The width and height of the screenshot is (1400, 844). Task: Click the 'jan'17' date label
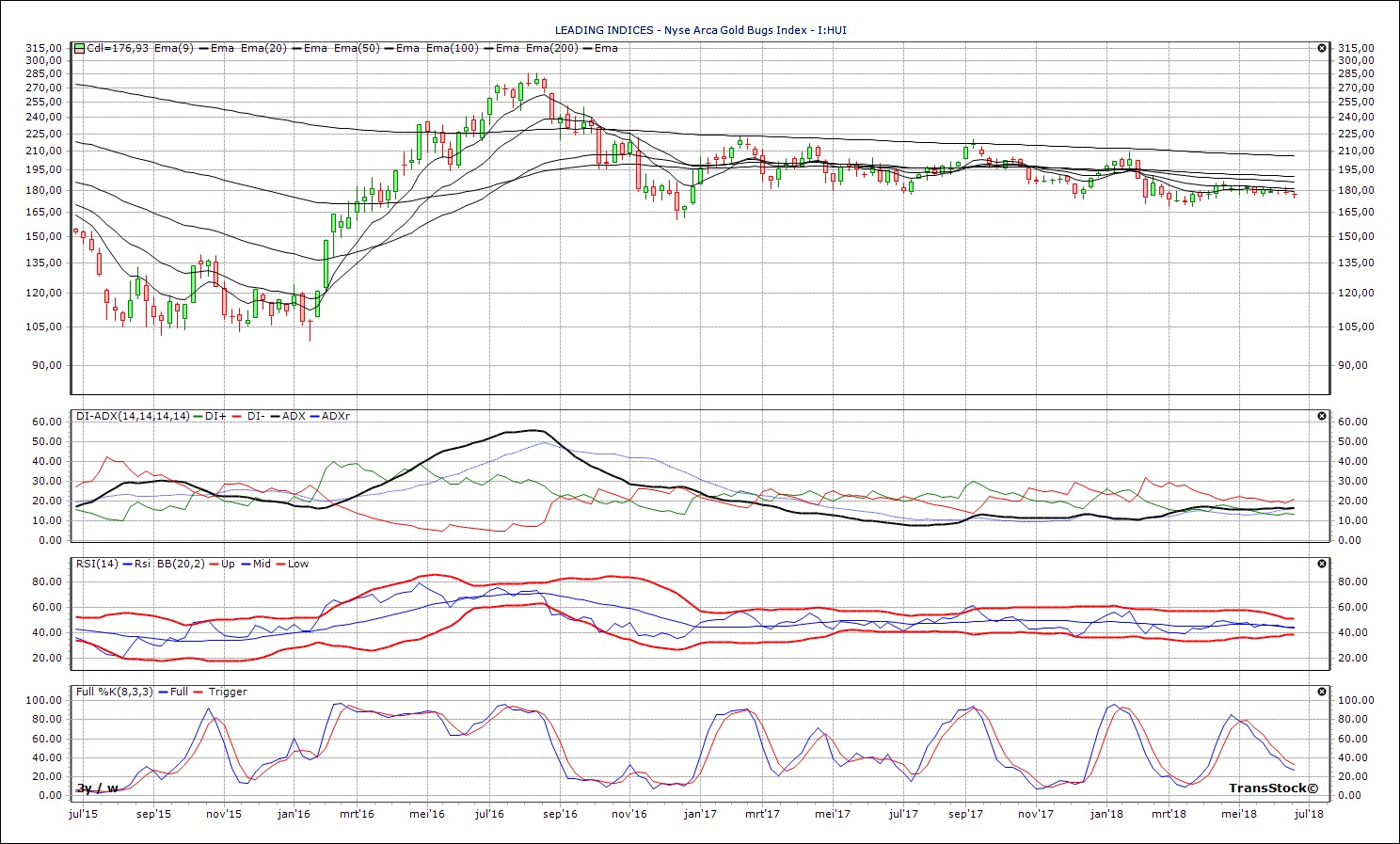click(x=700, y=814)
